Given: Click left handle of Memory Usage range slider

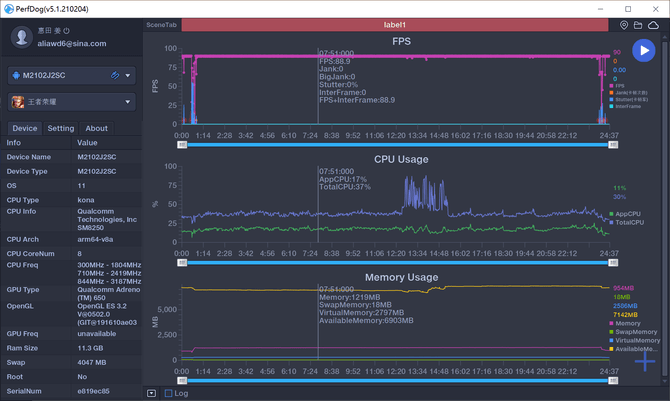Looking at the screenshot, I should point(182,380).
